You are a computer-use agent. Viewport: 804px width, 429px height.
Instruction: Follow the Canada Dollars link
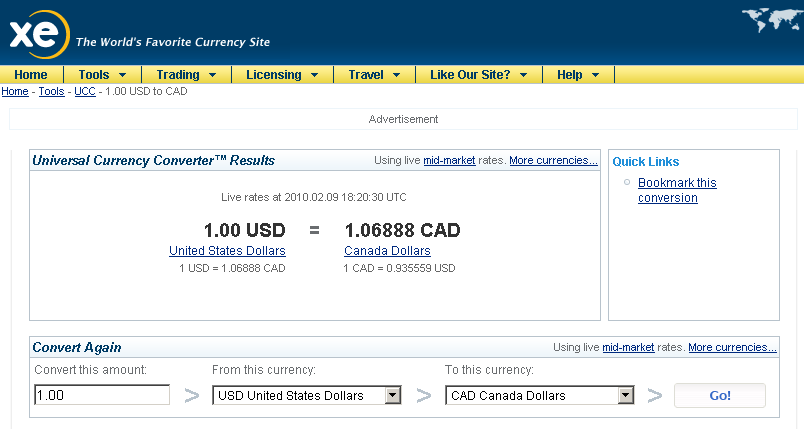pos(387,251)
